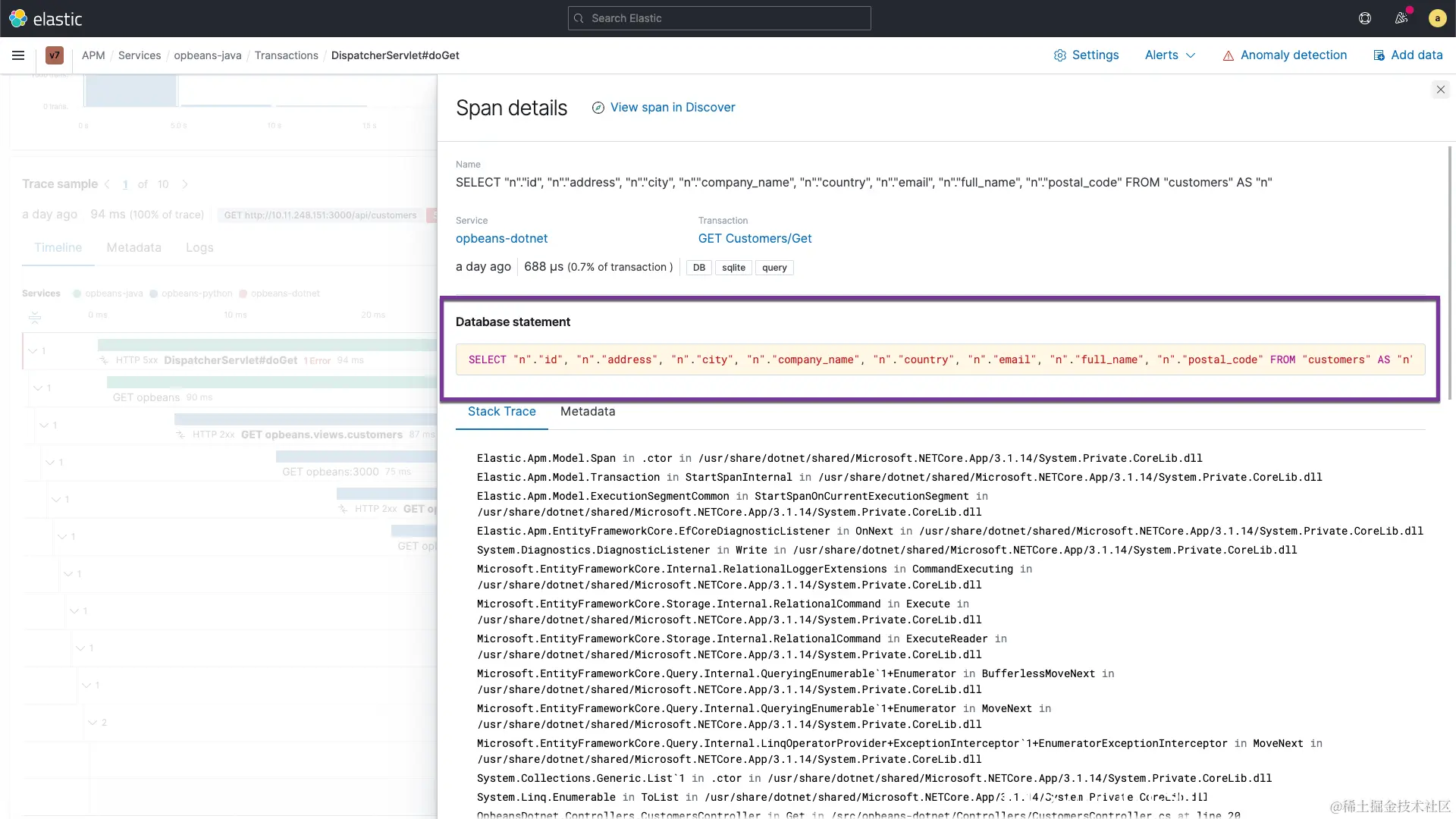Collapse the DispatcherServlet#doGet trace row
Image resolution: width=1456 pixels, height=819 pixels.
tap(33, 351)
